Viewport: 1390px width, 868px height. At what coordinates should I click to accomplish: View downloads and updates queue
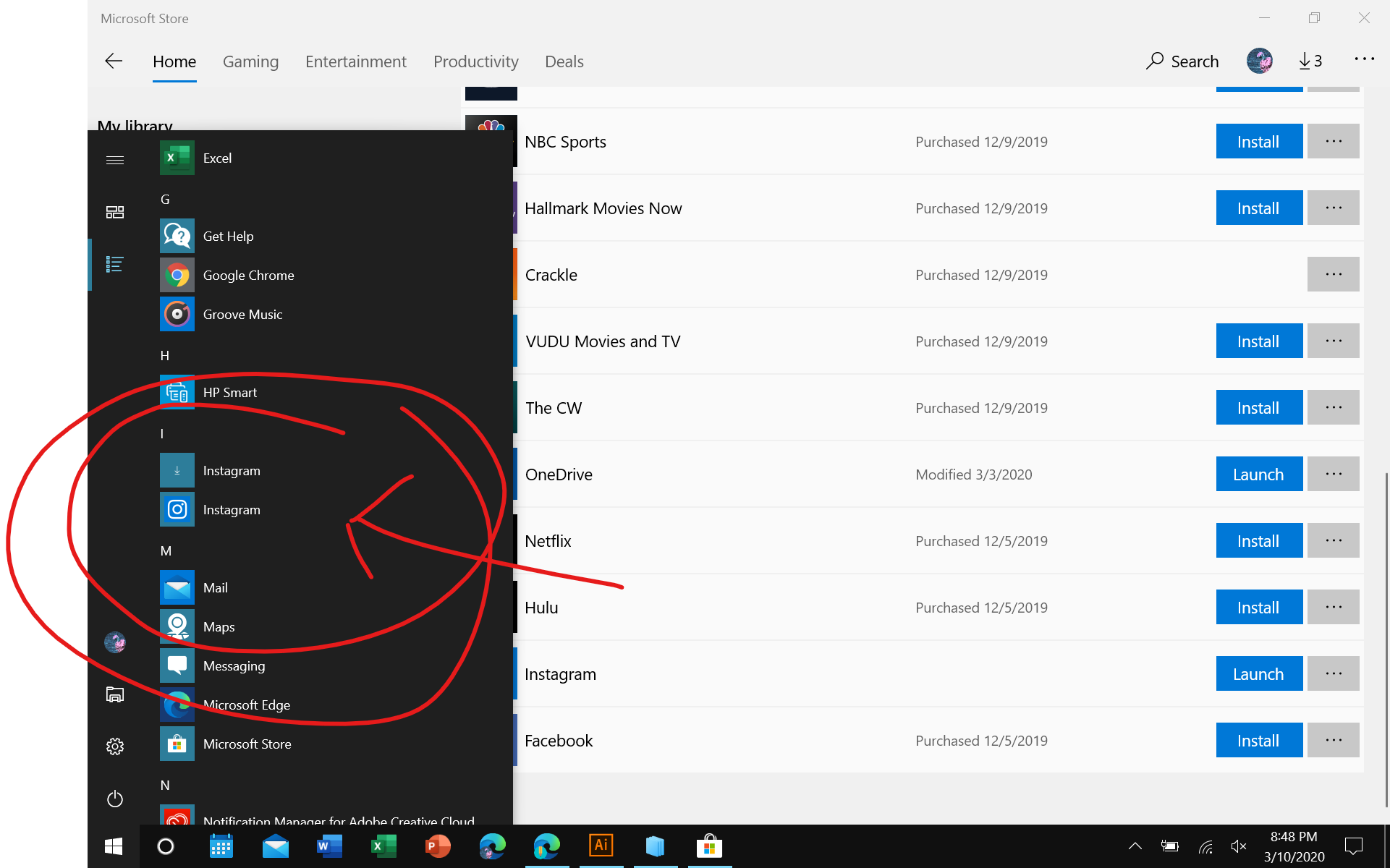pyautogui.click(x=1310, y=61)
